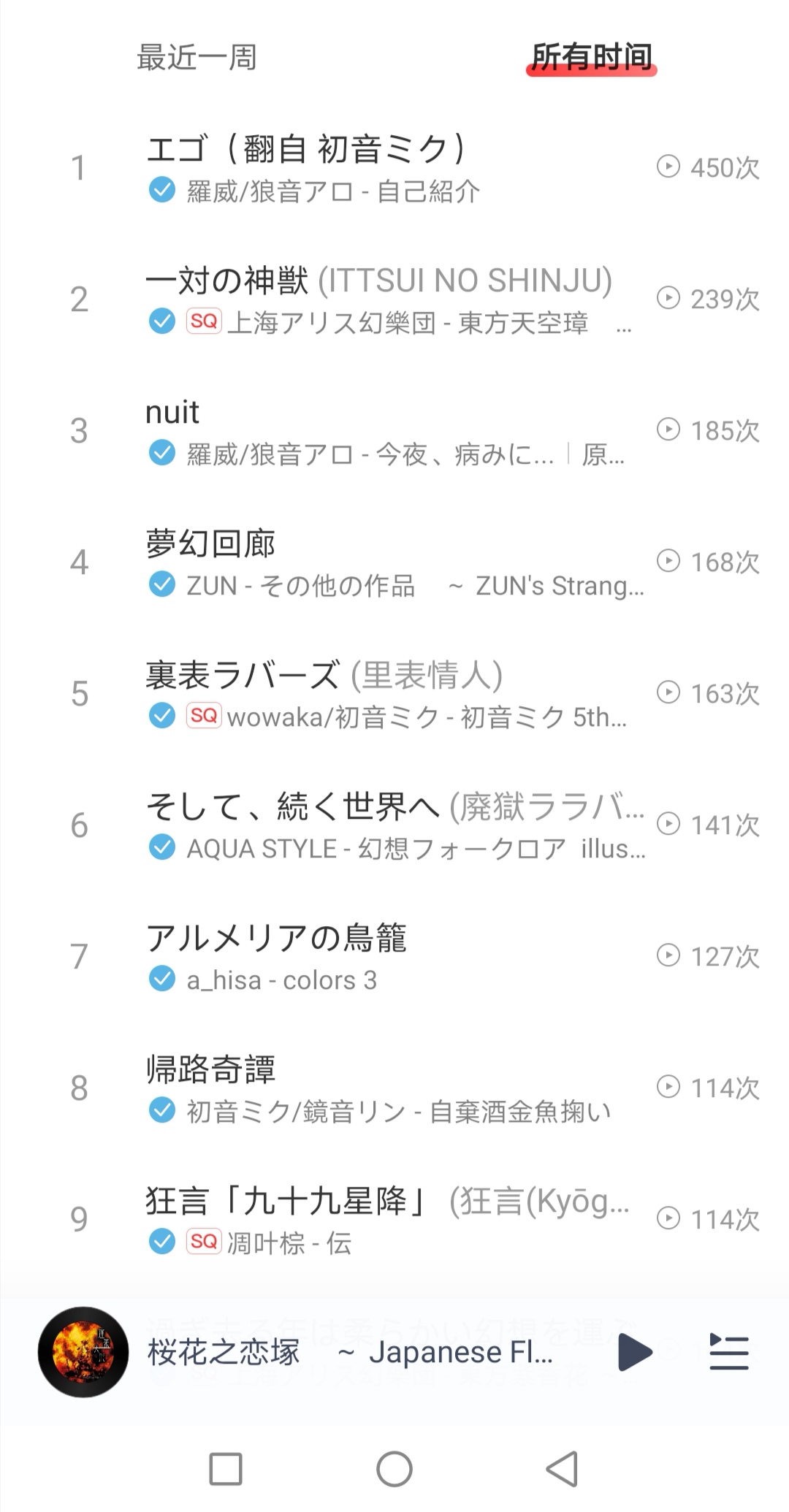Tap the SQ quality badge on 一対の神獣
The width and height of the screenshot is (789, 1512).
pyautogui.click(x=204, y=321)
